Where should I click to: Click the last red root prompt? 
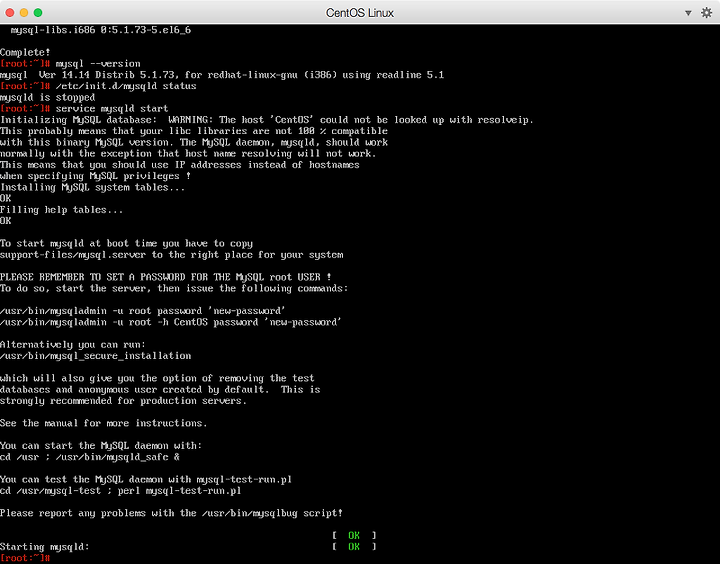(x=25, y=558)
